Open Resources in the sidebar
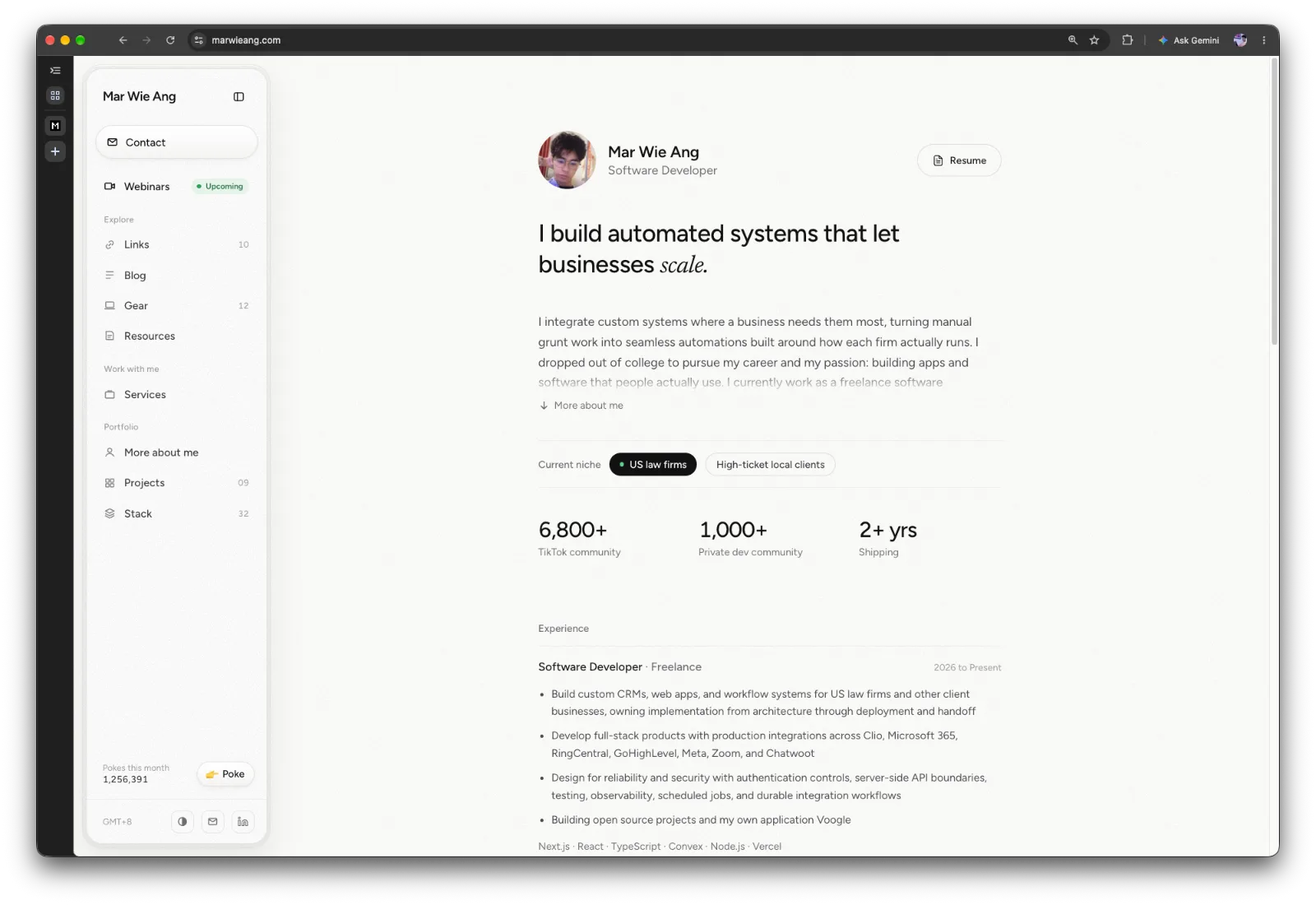1316x905 pixels. tap(177, 336)
